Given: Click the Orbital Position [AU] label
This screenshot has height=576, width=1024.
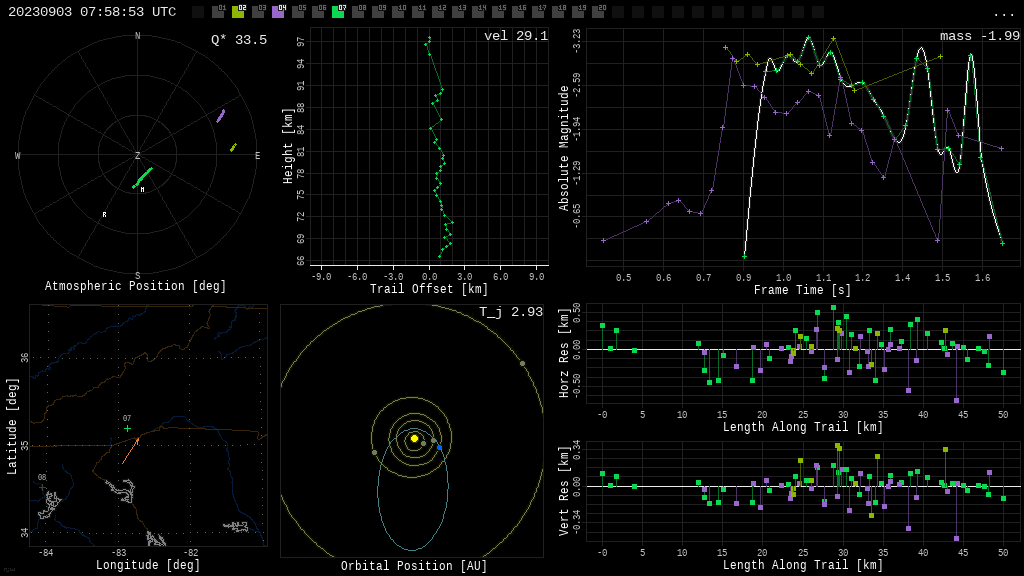Looking at the screenshot, I should pyautogui.click(x=414, y=566).
